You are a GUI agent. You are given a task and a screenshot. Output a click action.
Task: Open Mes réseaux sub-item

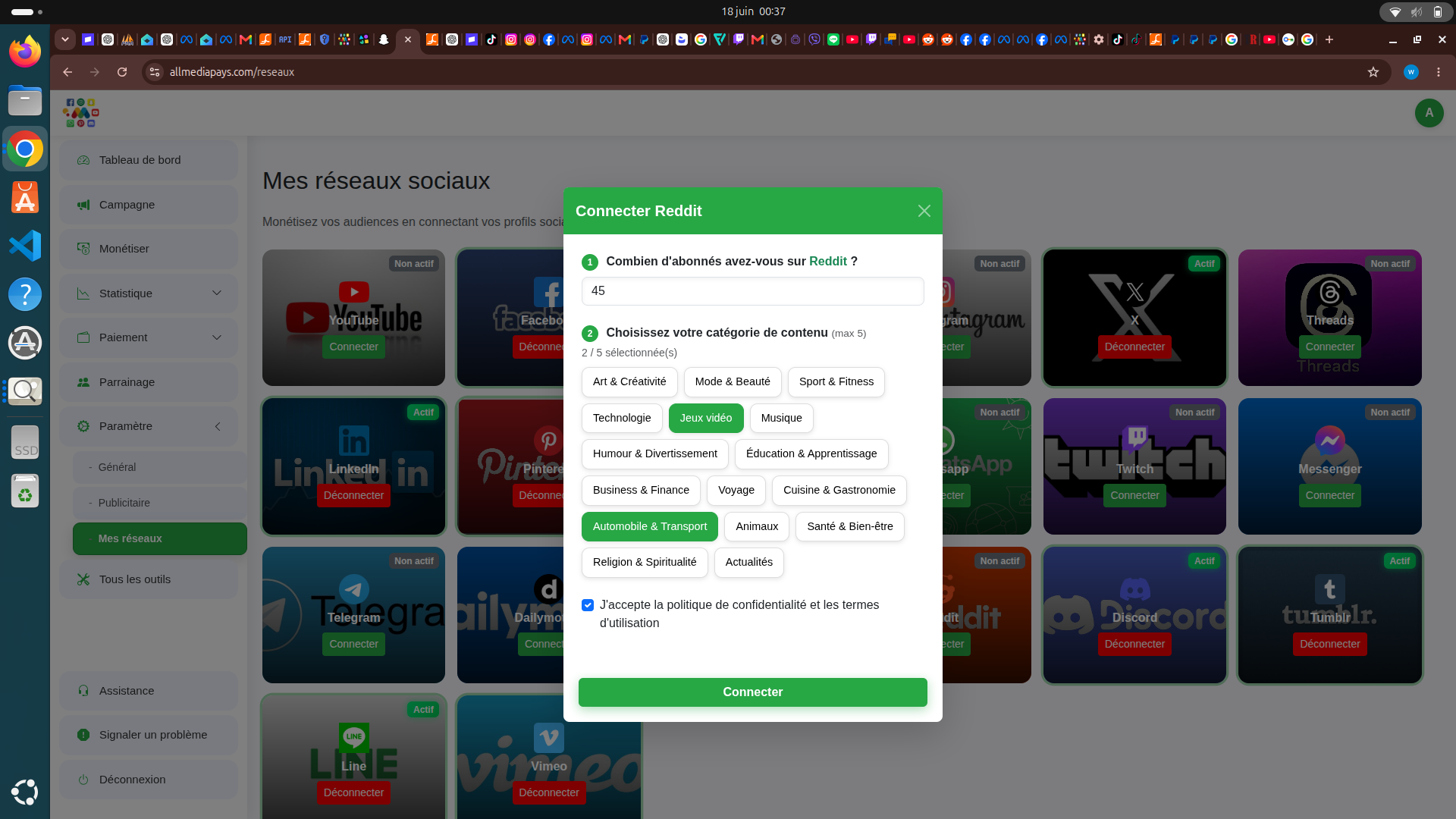pyautogui.click(x=160, y=538)
